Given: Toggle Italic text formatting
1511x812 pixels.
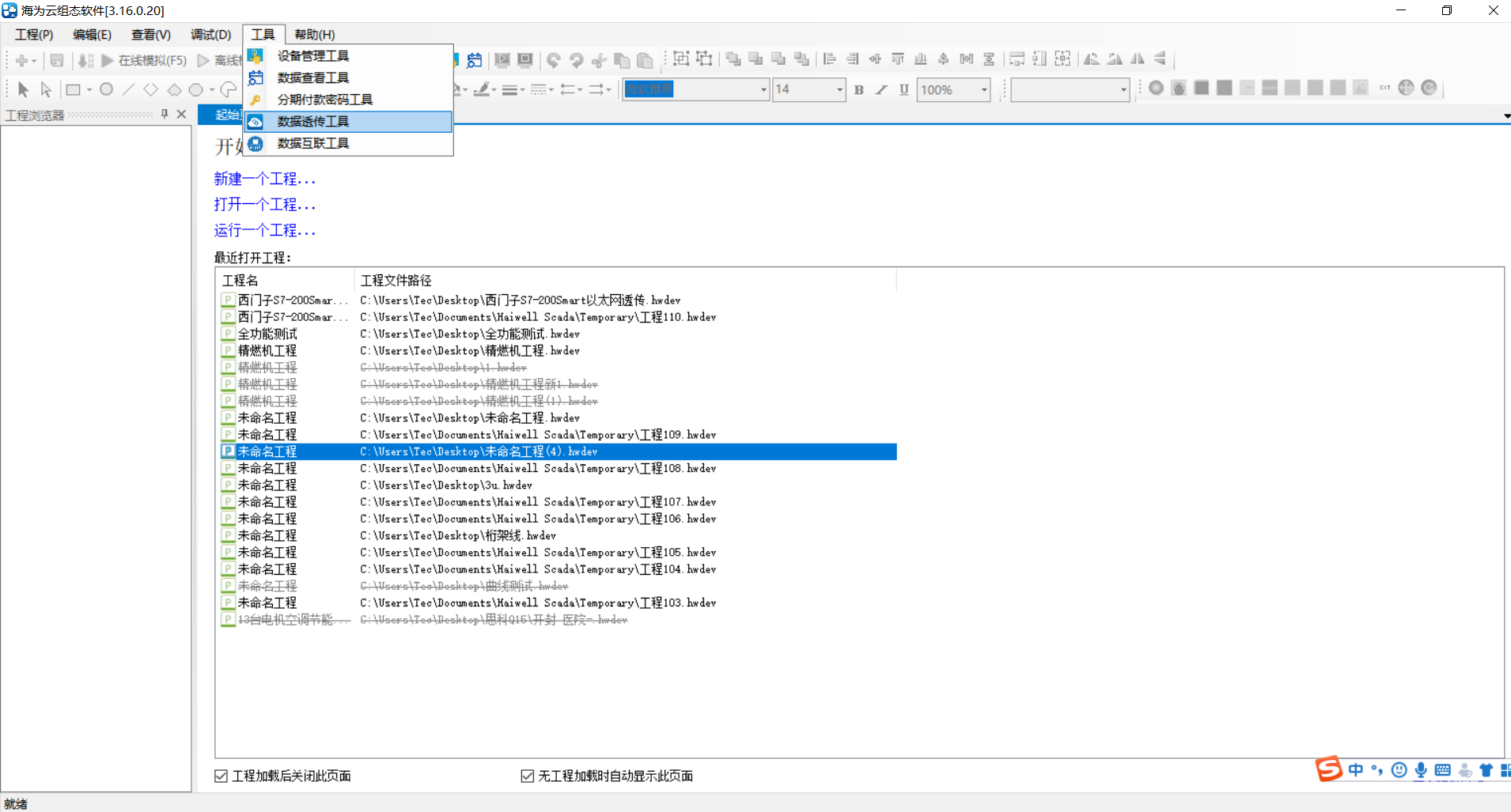Looking at the screenshot, I should pos(881,90).
